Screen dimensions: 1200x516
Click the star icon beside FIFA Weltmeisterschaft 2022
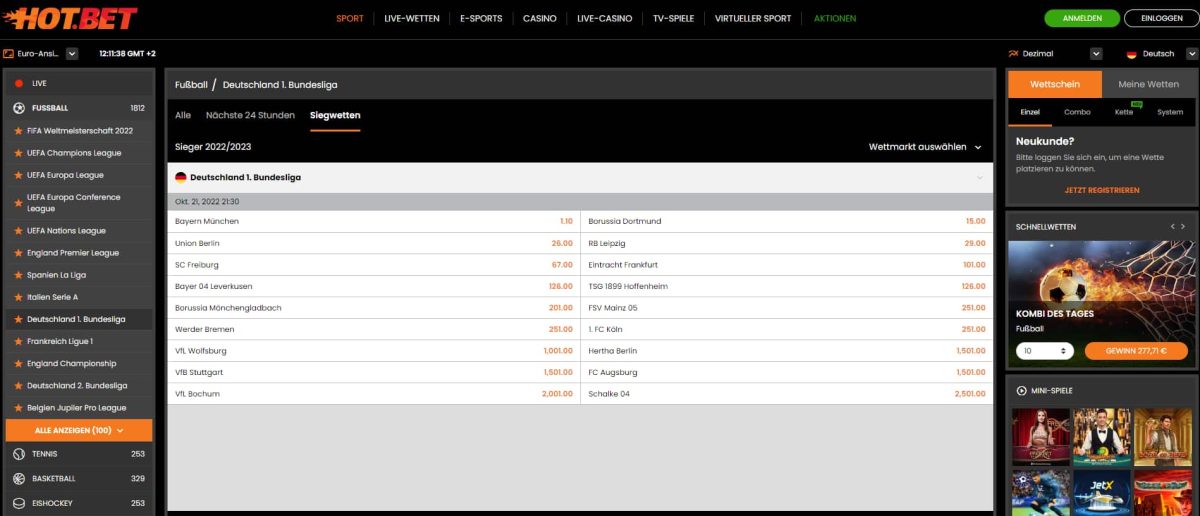point(18,131)
